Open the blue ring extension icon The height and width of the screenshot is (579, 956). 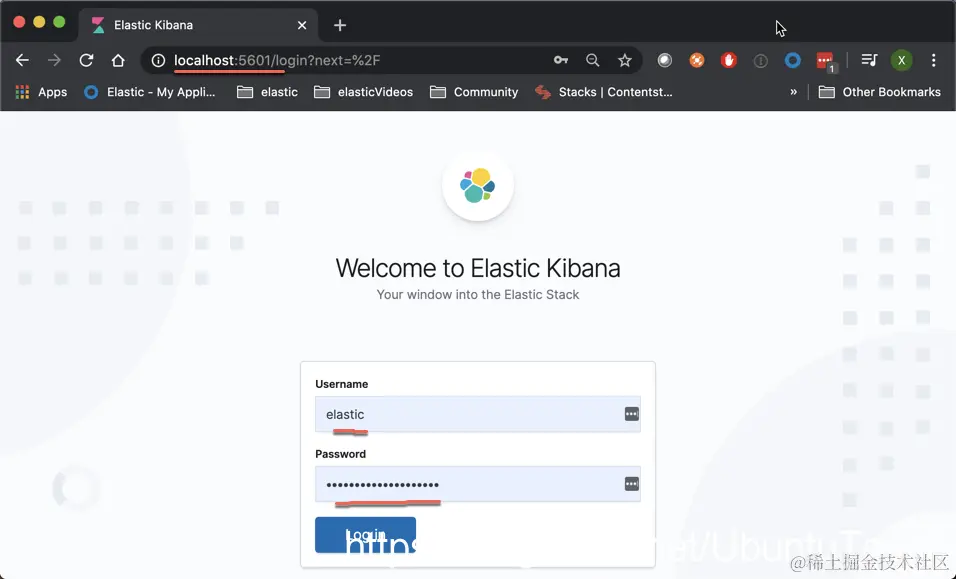click(x=792, y=60)
